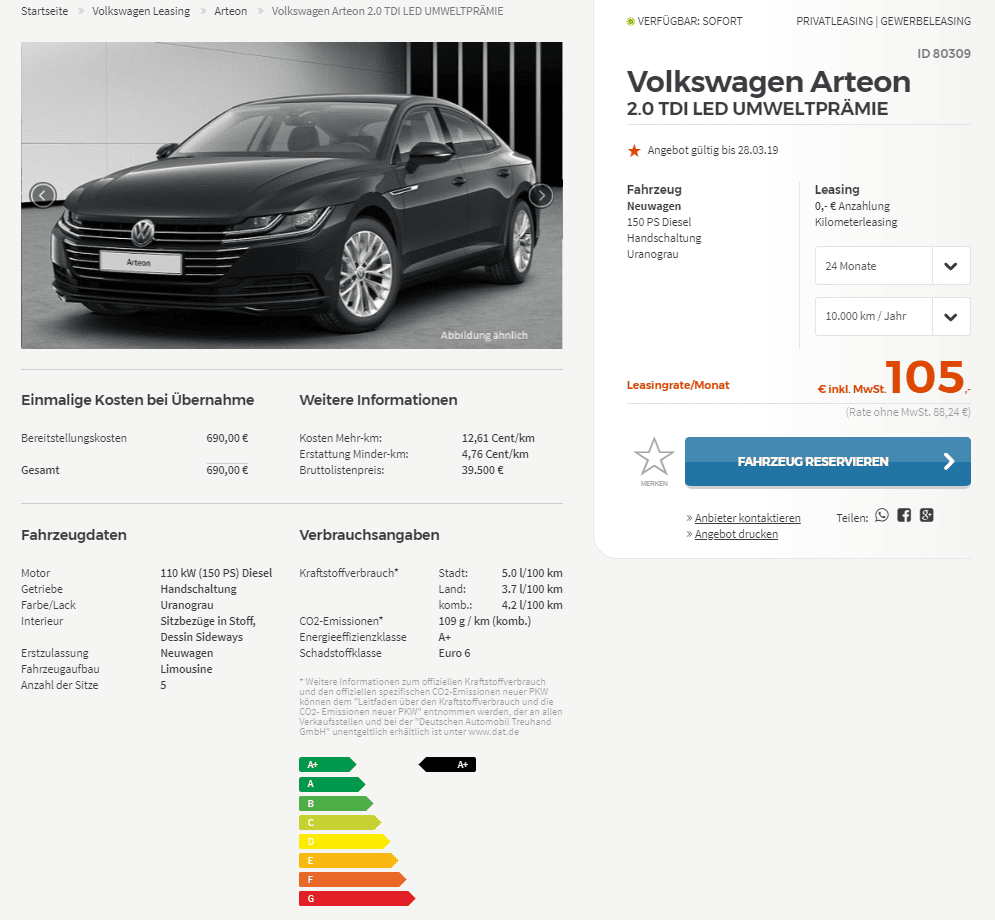995x920 pixels.
Task: Show the next car image
Action: (541, 195)
